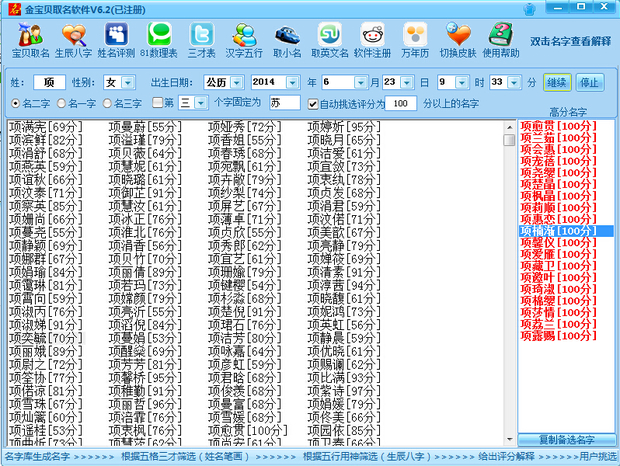Viewport: 620px width, 466px height.
Task: Click the 继续 continue button
Action: click(x=557, y=81)
